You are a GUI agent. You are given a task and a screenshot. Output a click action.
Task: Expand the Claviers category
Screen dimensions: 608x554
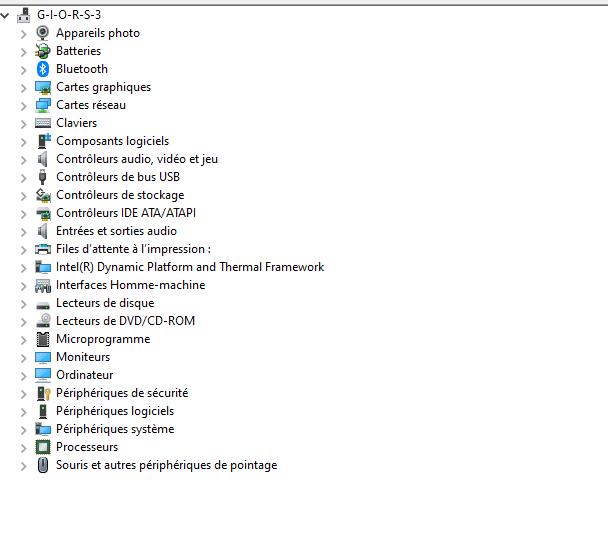[24, 124]
